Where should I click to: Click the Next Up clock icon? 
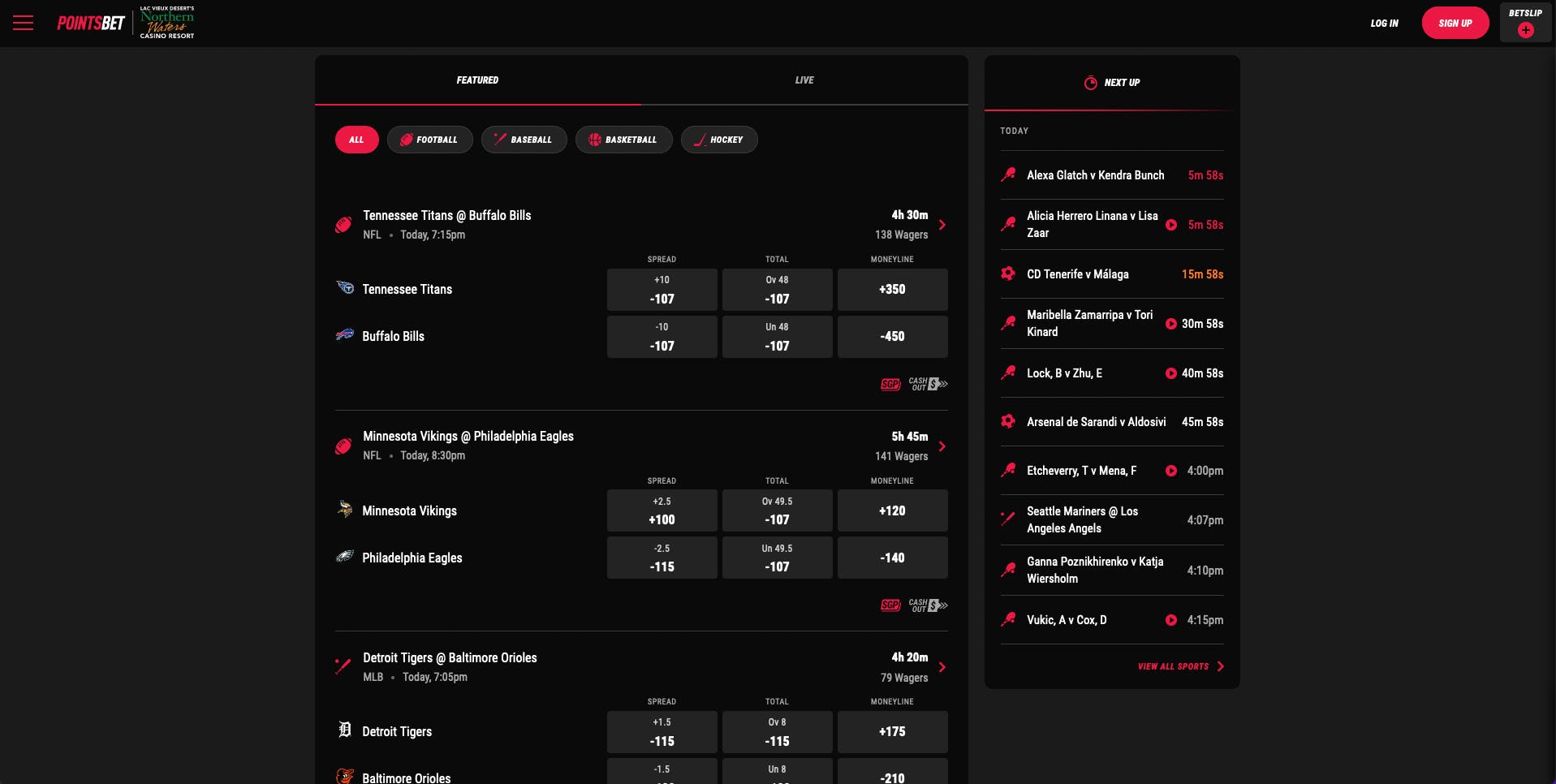coord(1090,82)
